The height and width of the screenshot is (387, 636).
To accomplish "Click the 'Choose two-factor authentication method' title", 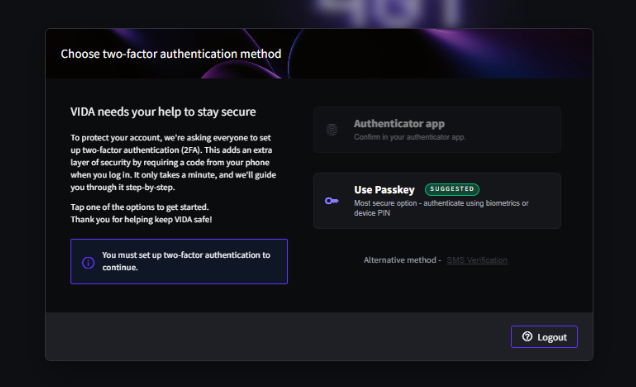I will tap(171, 54).
